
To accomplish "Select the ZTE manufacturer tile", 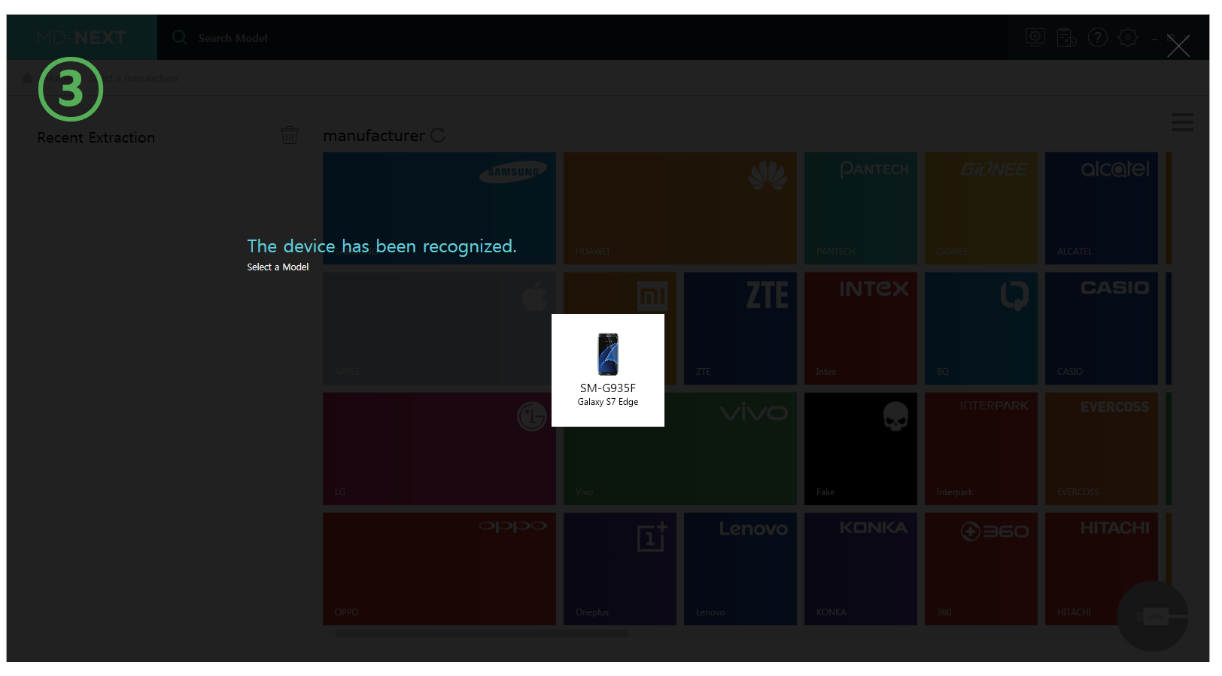I will [x=740, y=328].
